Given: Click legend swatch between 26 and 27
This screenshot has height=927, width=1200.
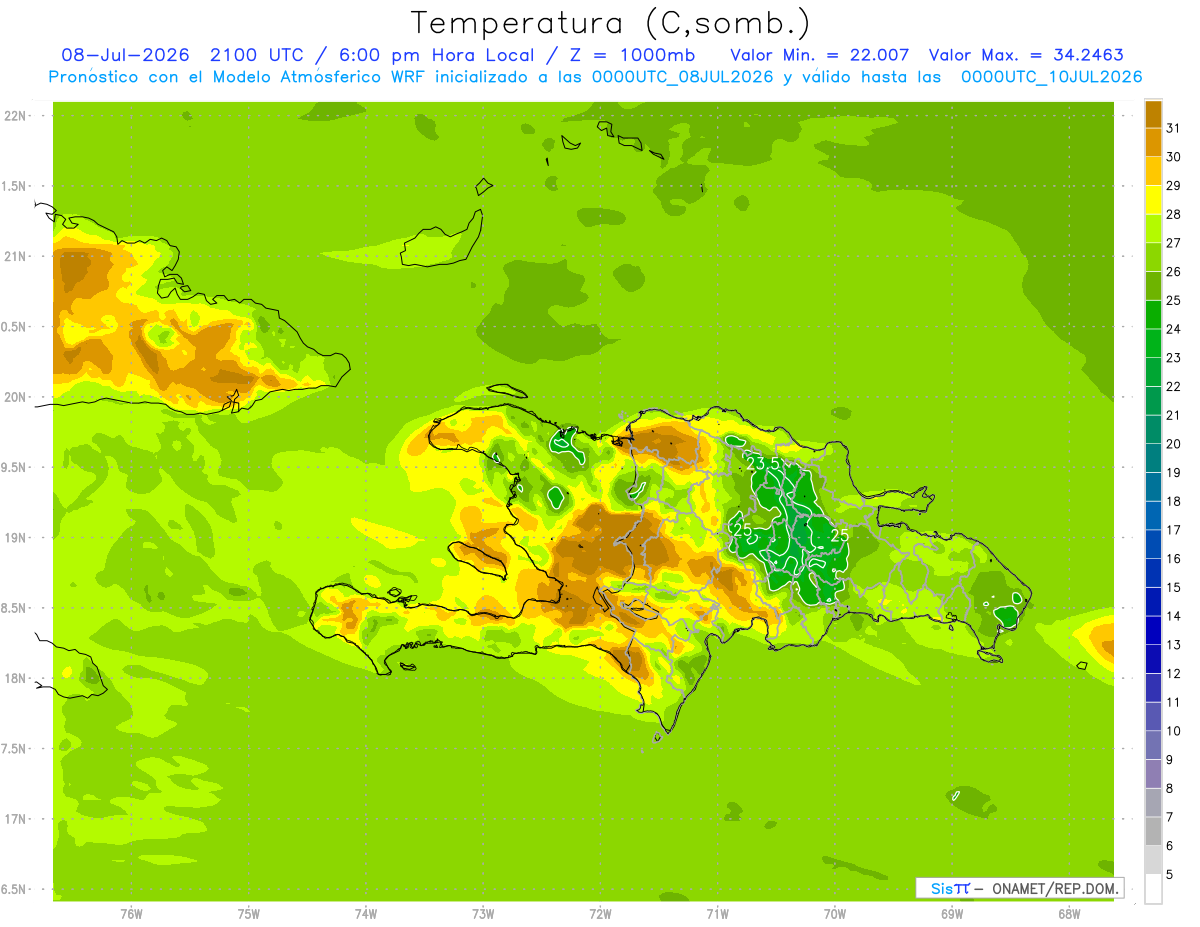Looking at the screenshot, I should pos(1153,257).
